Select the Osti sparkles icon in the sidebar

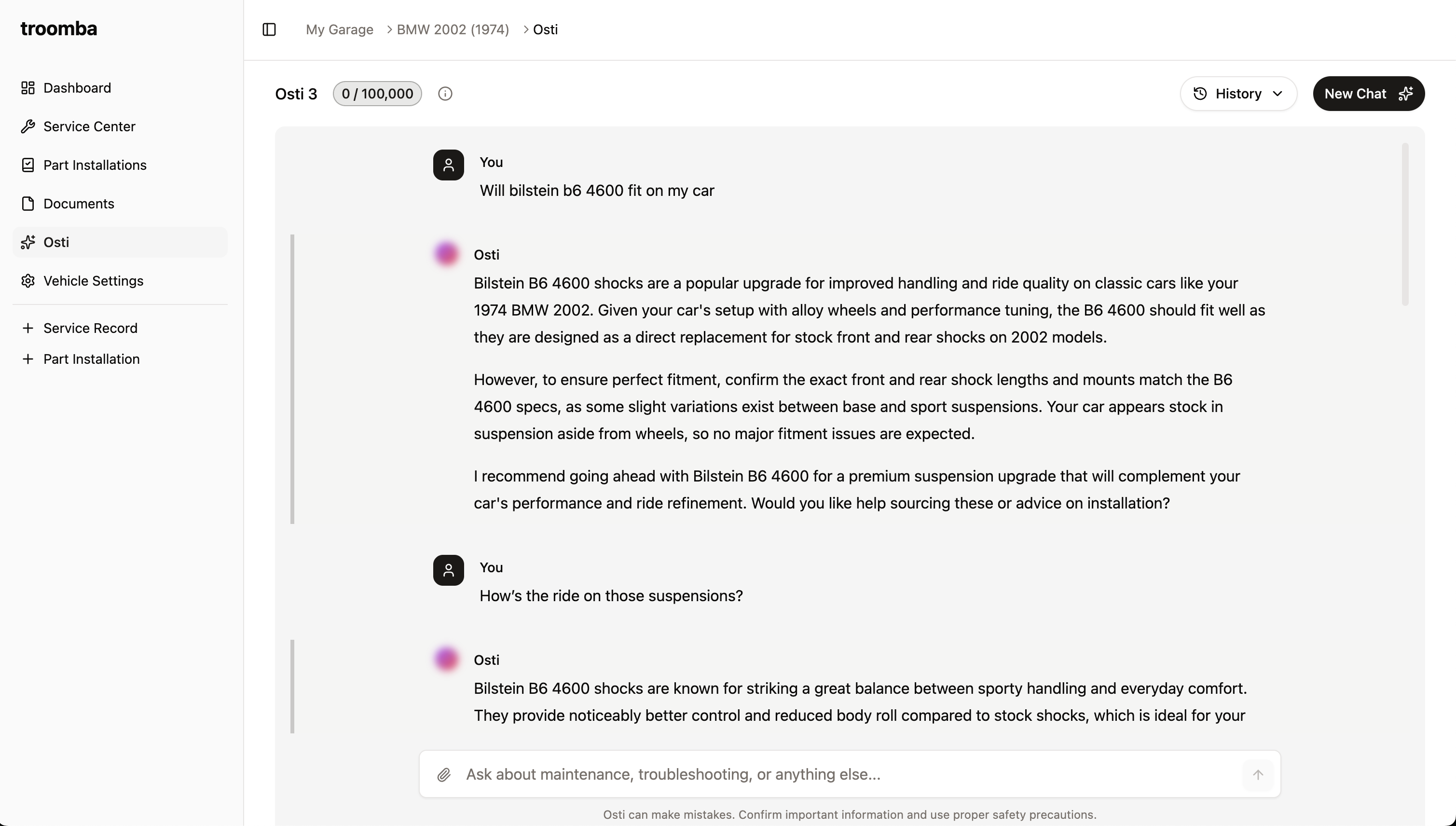tap(28, 242)
